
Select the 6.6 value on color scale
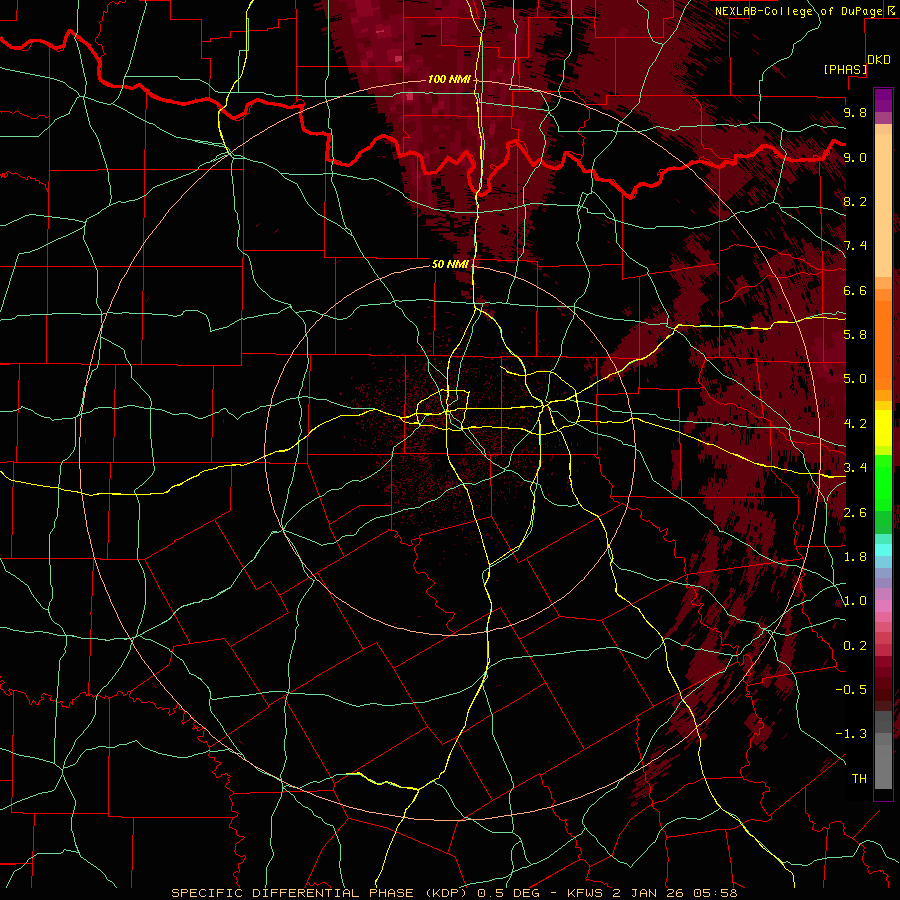click(855, 290)
